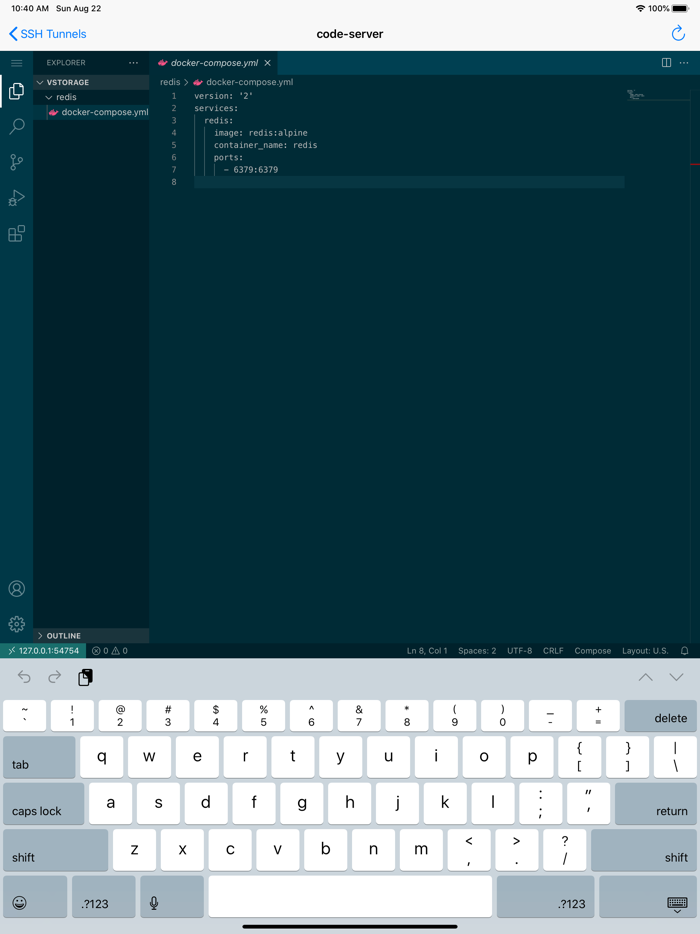Click the redis breadcrumb segment
Screen dimensions: 700x934
coord(170,82)
